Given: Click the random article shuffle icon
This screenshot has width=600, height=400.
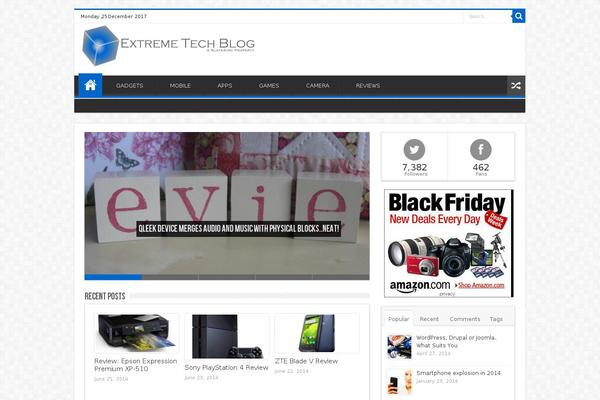Looking at the screenshot, I should 516,86.
